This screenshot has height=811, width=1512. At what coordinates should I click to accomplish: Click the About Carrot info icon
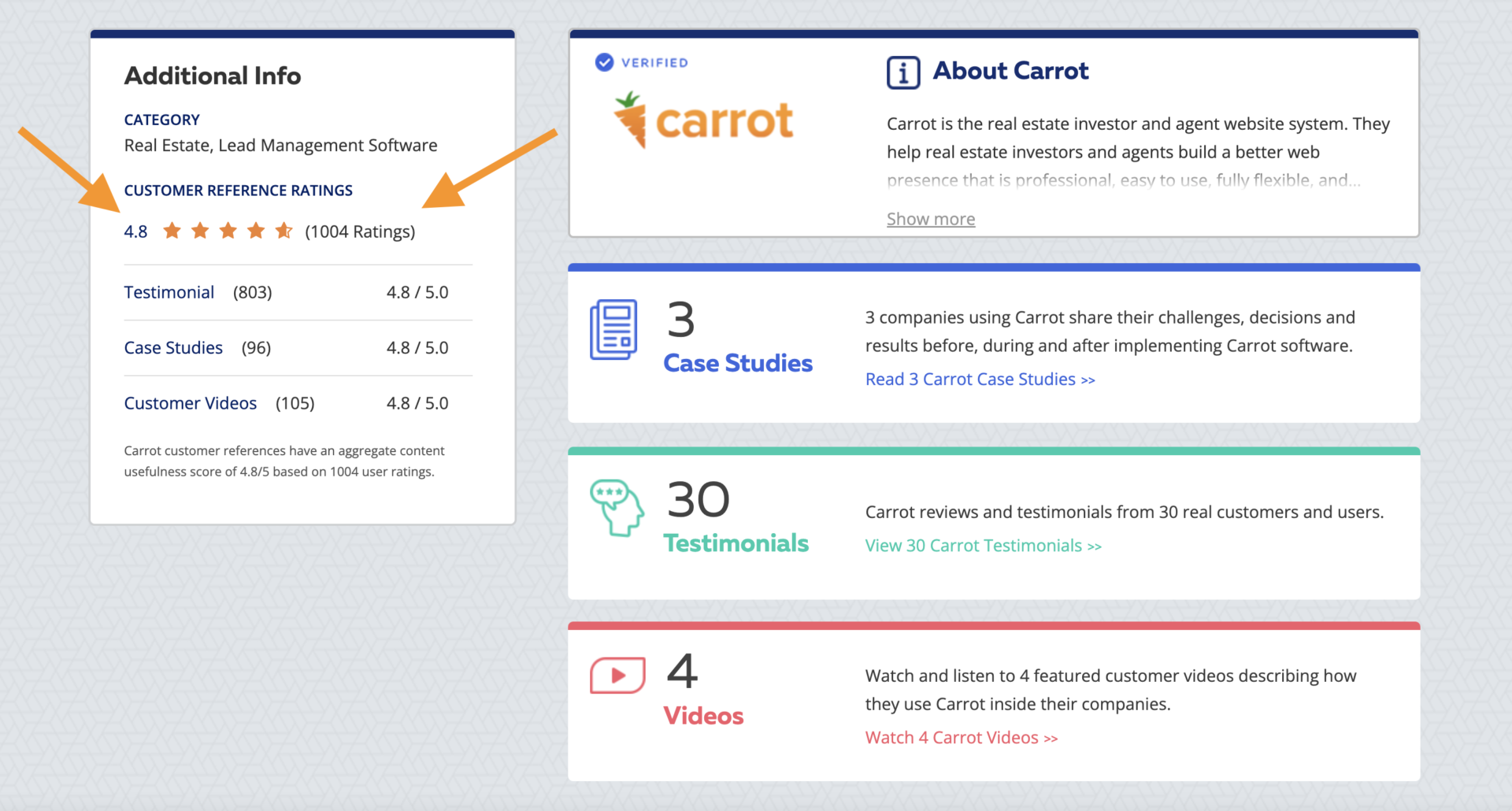click(903, 73)
